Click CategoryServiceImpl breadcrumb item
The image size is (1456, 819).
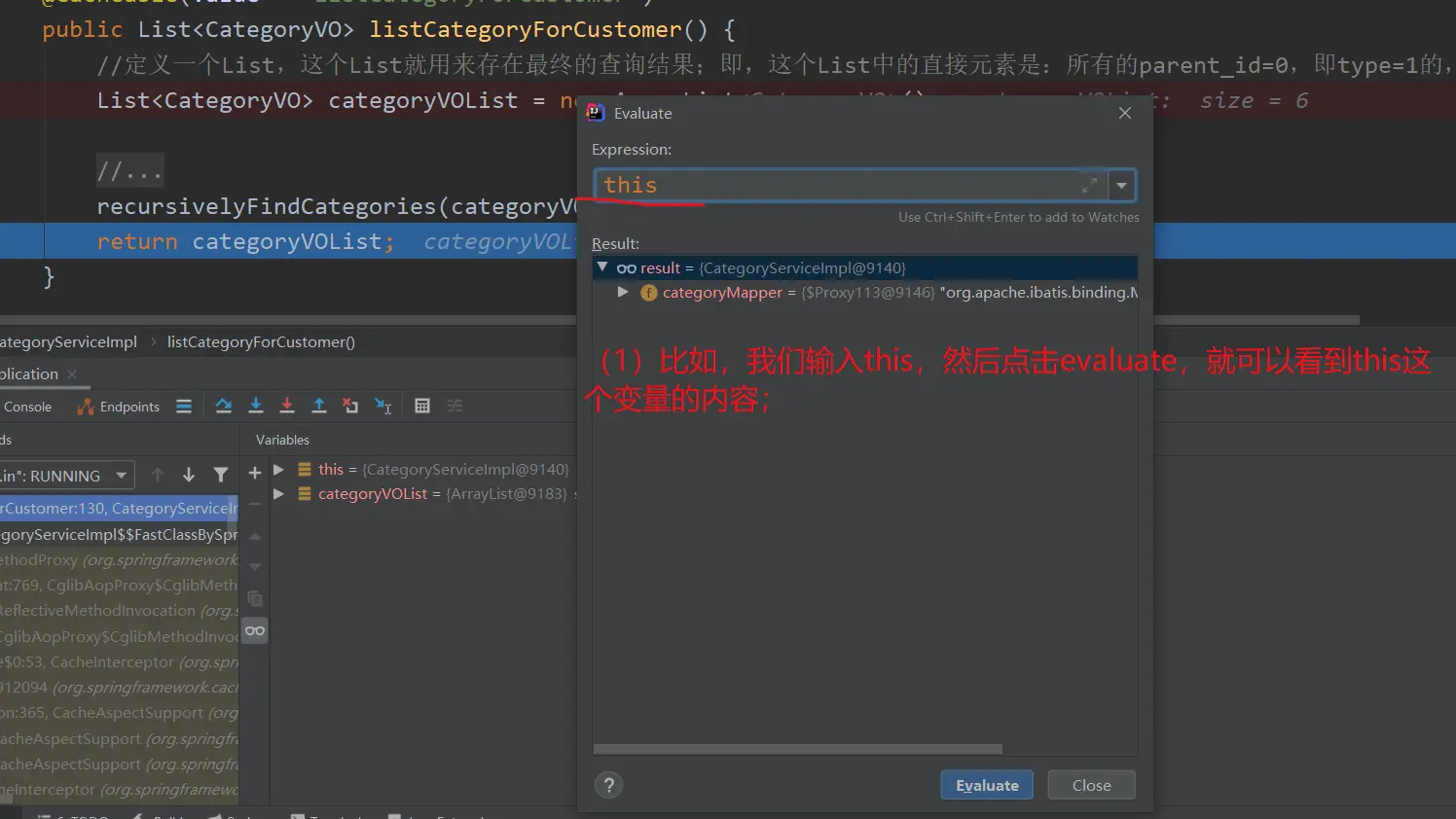68,342
